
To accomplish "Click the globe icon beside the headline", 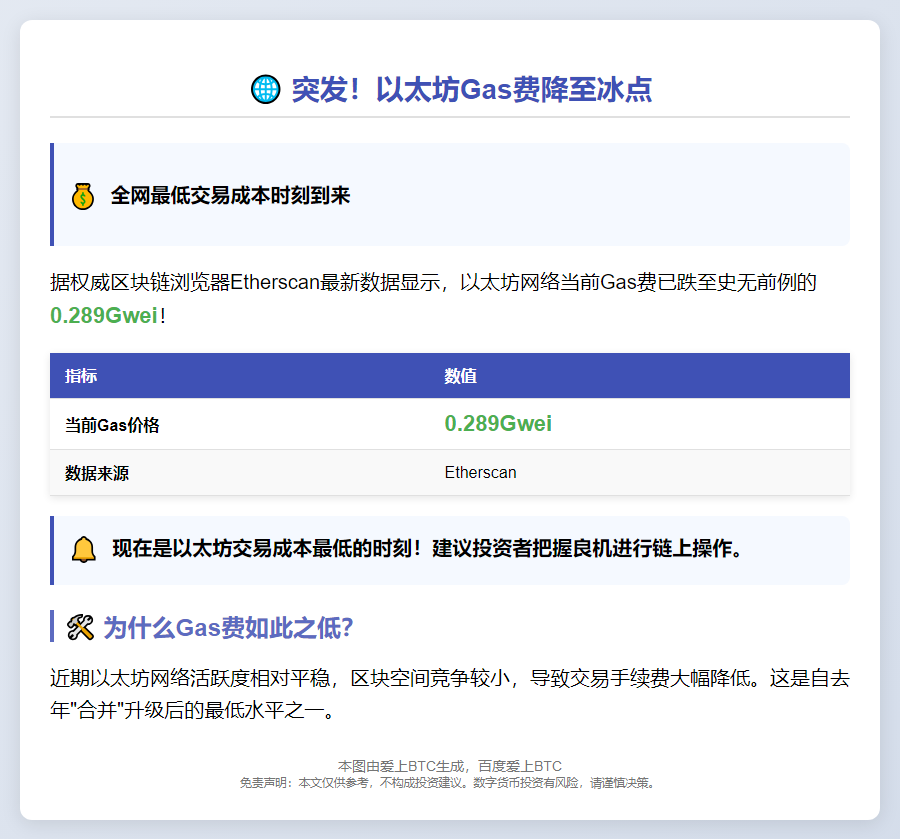I will pos(266,90).
